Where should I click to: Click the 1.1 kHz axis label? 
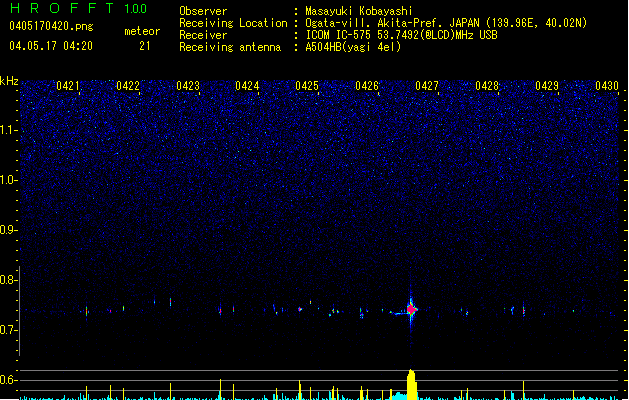(8, 130)
